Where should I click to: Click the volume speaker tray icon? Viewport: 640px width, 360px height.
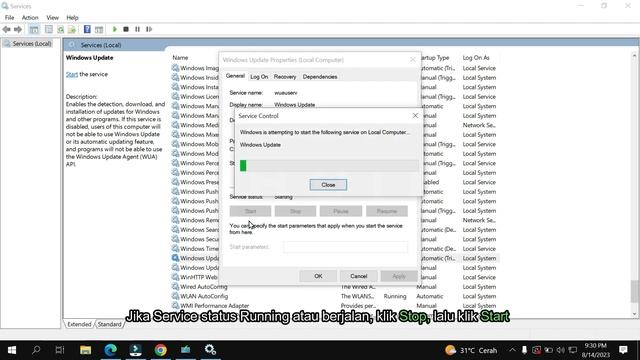[x=561, y=350]
